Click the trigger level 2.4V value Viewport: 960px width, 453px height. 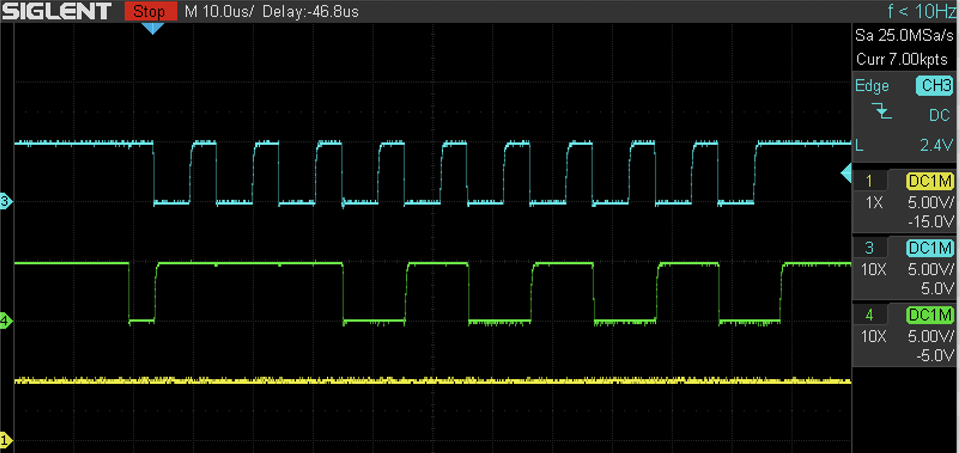point(938,146)
